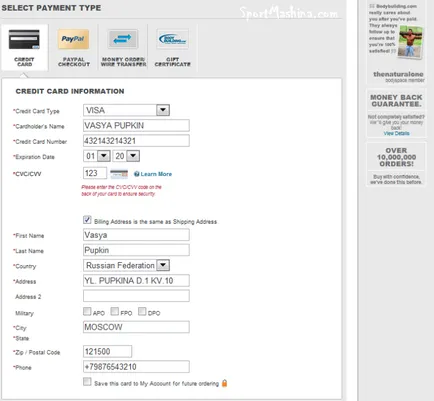This screenshot has width=434, height=401.
Task: Open the View Details money back link
Action: [x=396, y=133]
